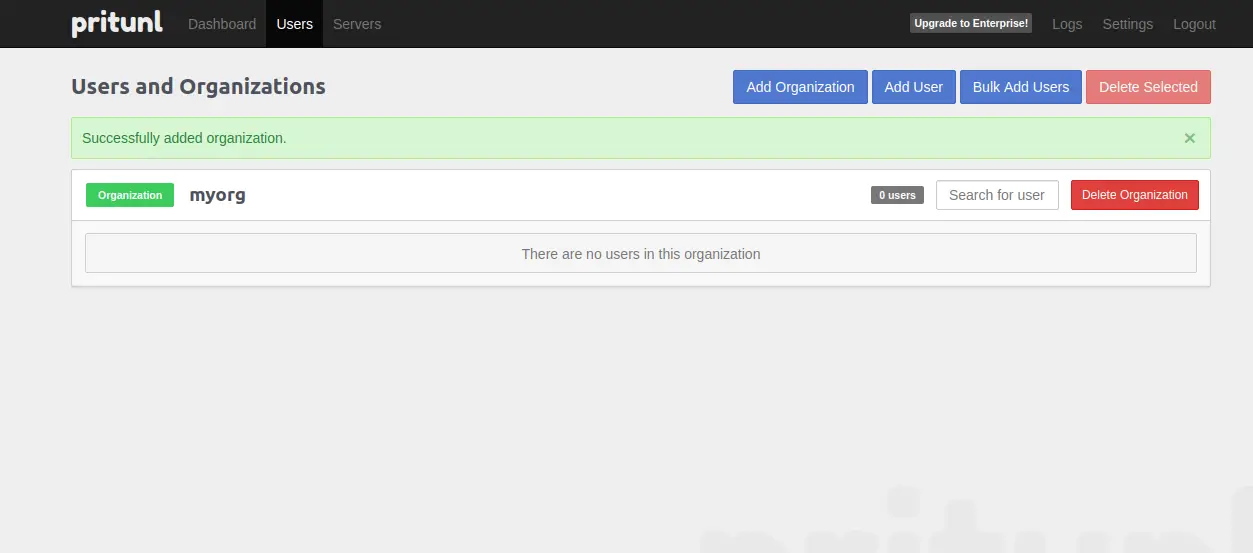The width and height of the screenshot is (1253, 553).
Task: Click the pritunl logo
Action: tap(117, 23)
